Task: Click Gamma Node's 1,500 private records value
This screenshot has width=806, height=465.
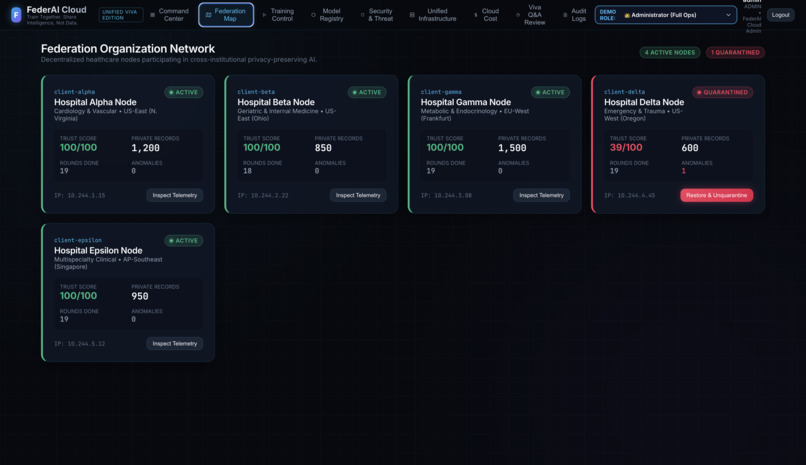Action: [x=512, y=148]
